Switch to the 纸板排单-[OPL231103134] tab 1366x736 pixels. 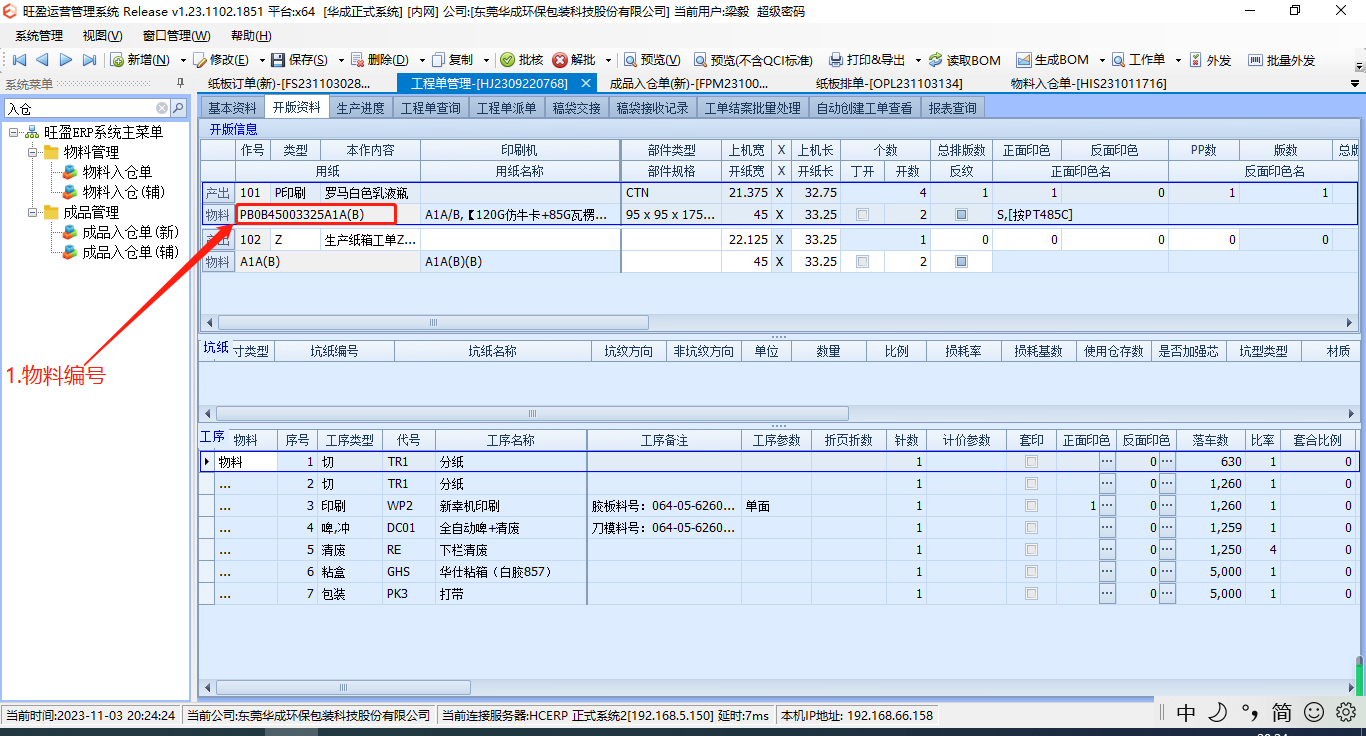click(889, 84)
